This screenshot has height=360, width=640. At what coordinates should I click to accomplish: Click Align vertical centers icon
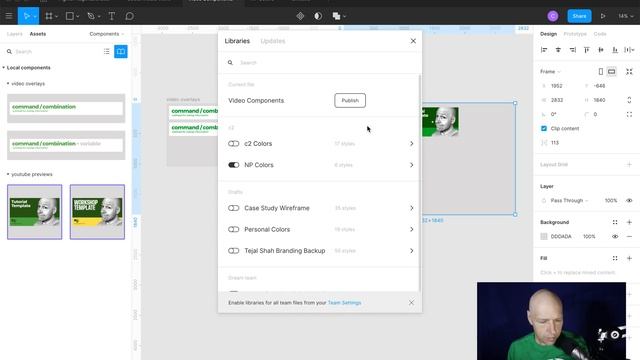coord(601,50)
